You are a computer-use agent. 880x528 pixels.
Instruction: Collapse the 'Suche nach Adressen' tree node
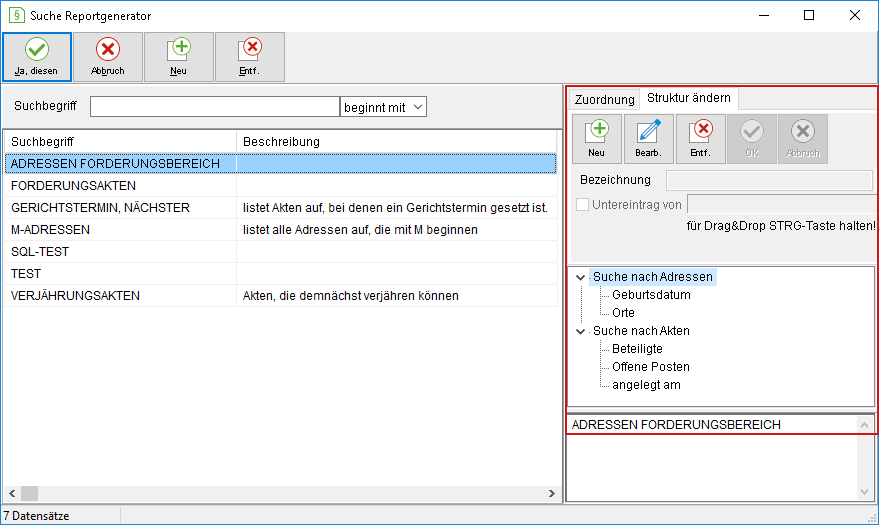[x=580, y=277]
